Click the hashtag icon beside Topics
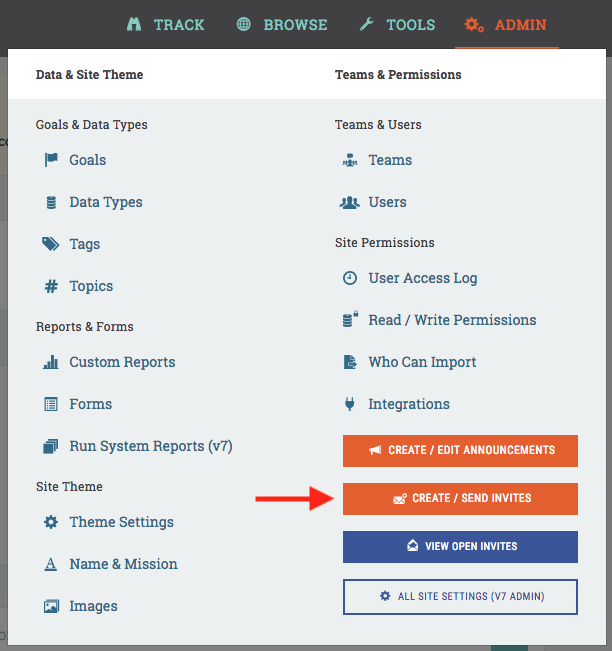 coord(51,286)
